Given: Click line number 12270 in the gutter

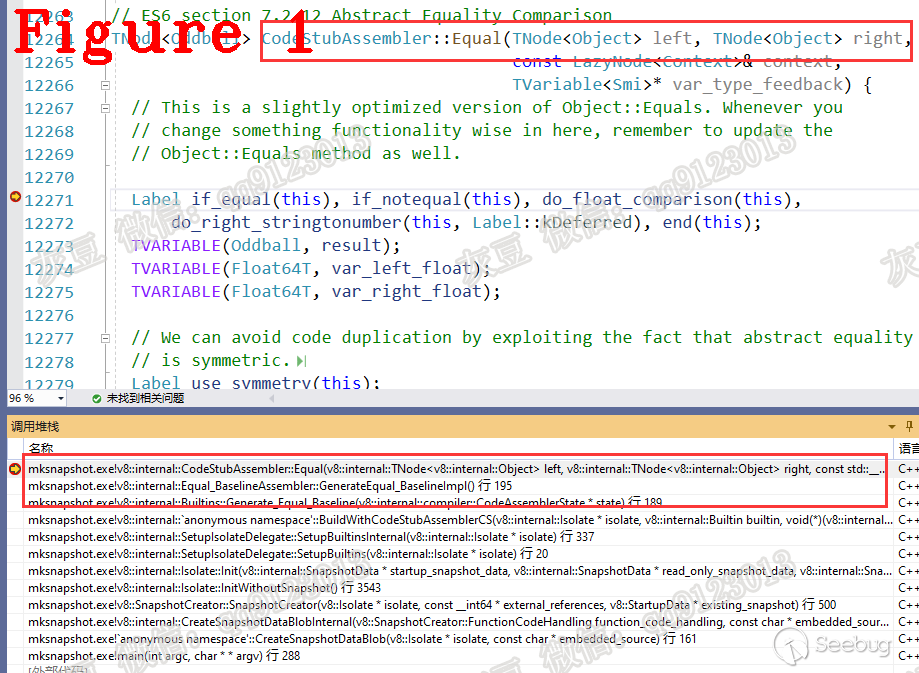Looking at the screenshot, I should [49, 178].
